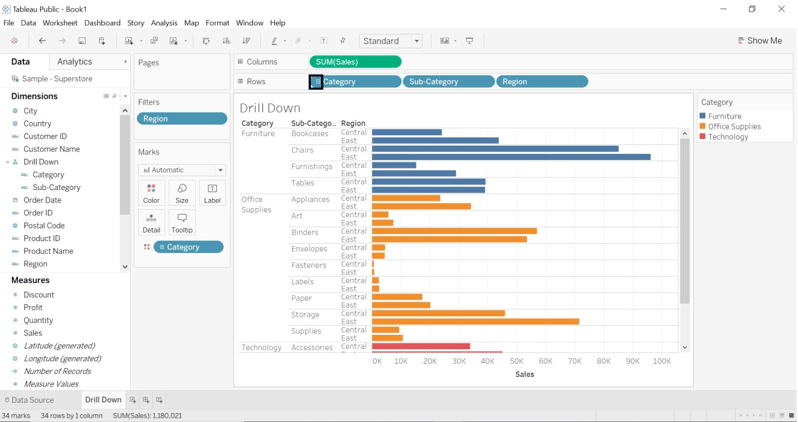Image resolution: width=798 pixels, height=422 pixels.
Task: Select Sample - Superstore data source
Action: [x=52, y=79]
